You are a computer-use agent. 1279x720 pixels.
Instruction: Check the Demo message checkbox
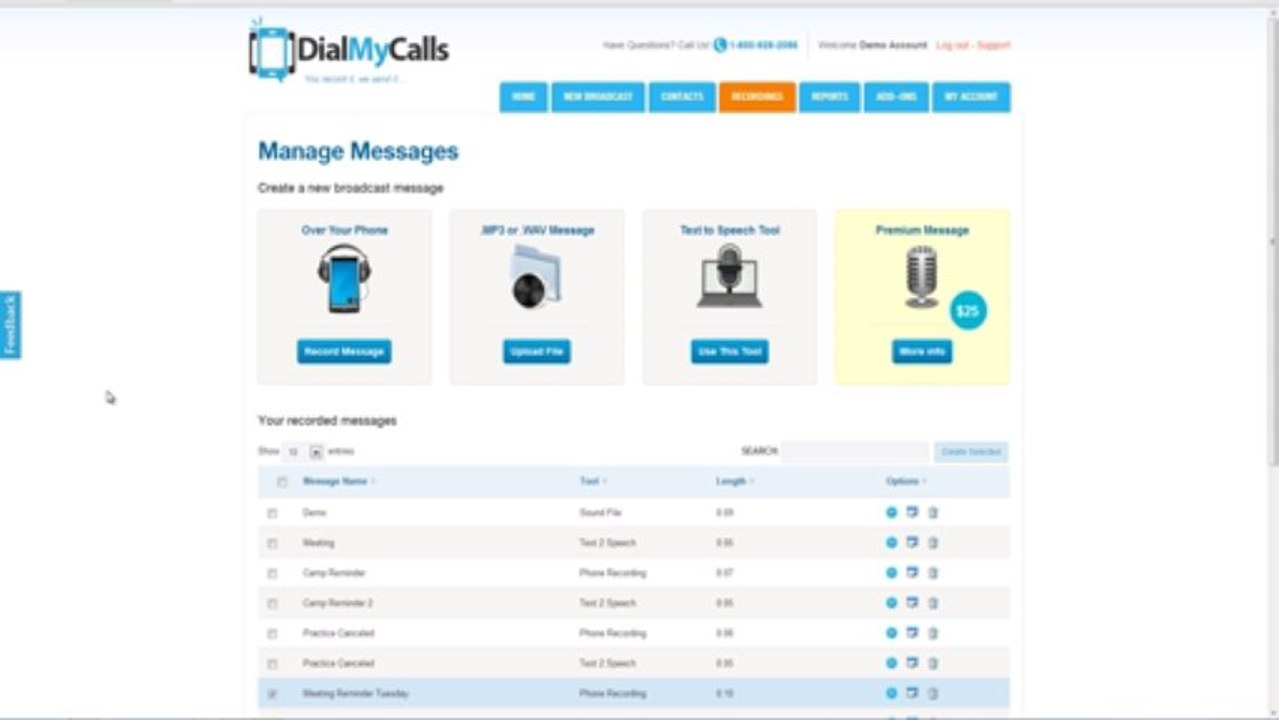272,513
